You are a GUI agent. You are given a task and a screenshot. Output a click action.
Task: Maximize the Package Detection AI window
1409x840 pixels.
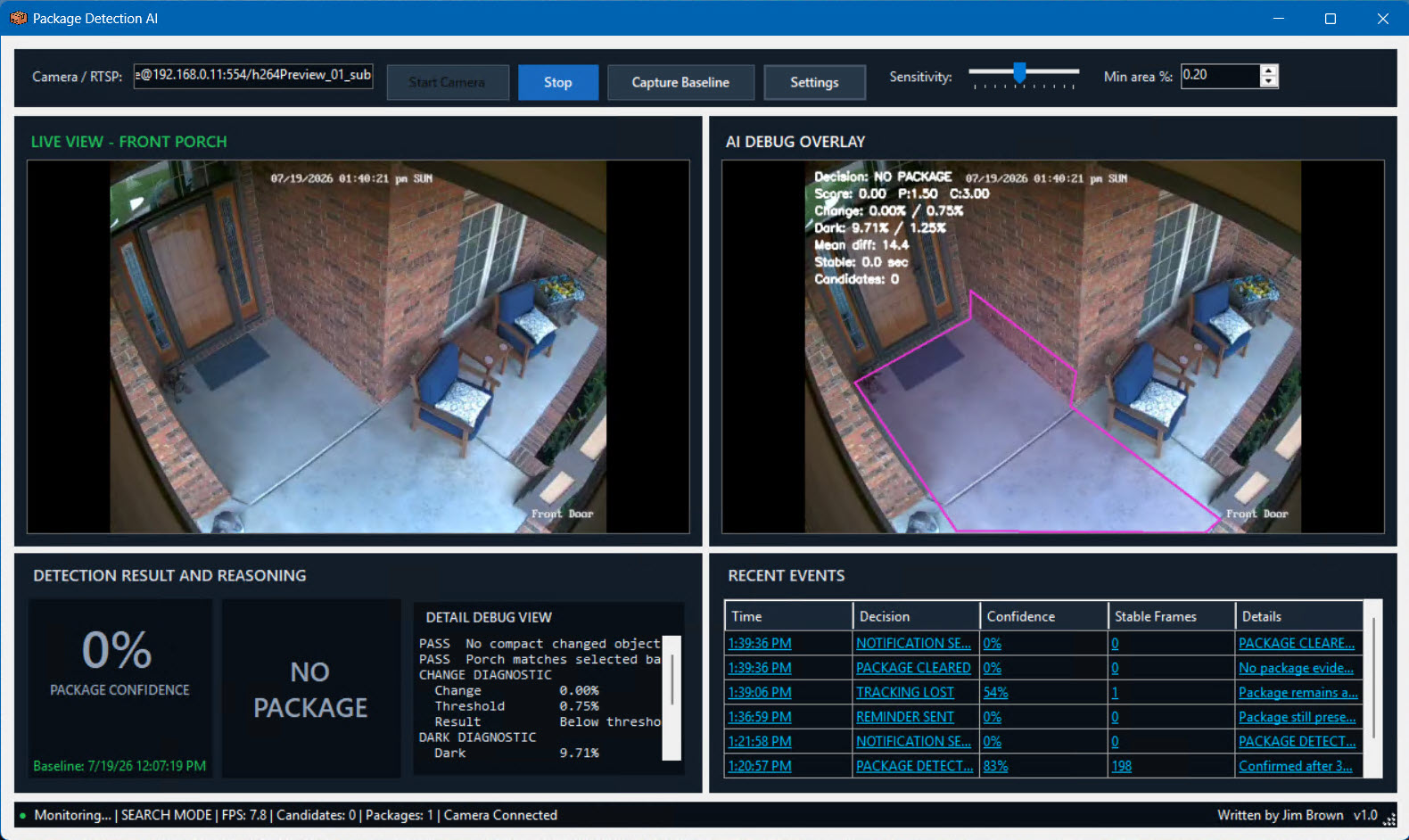click(1331, 18)
